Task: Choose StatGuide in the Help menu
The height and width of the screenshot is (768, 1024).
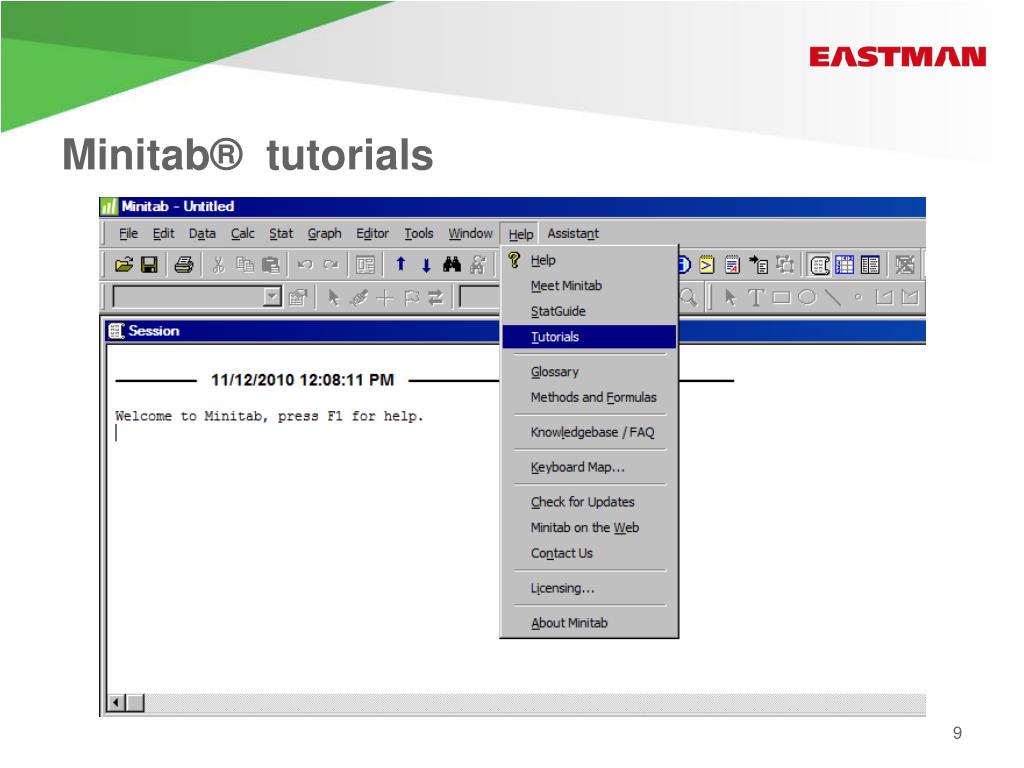Action: 558,311
